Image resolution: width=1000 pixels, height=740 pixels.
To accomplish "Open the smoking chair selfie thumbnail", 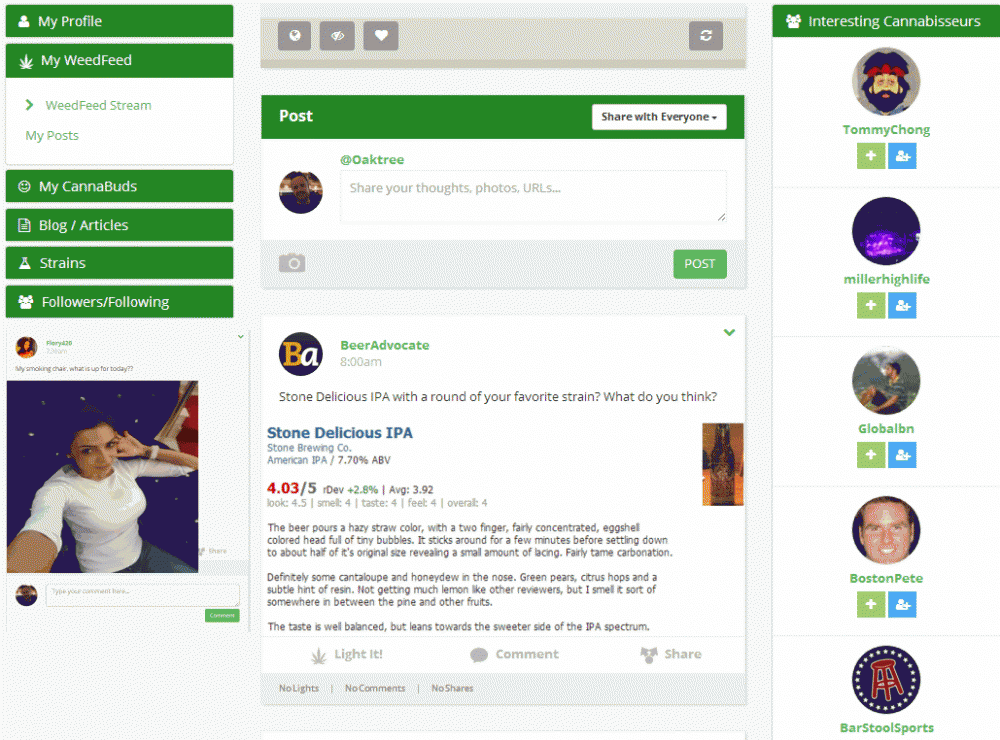I will [x=103, y=477].
